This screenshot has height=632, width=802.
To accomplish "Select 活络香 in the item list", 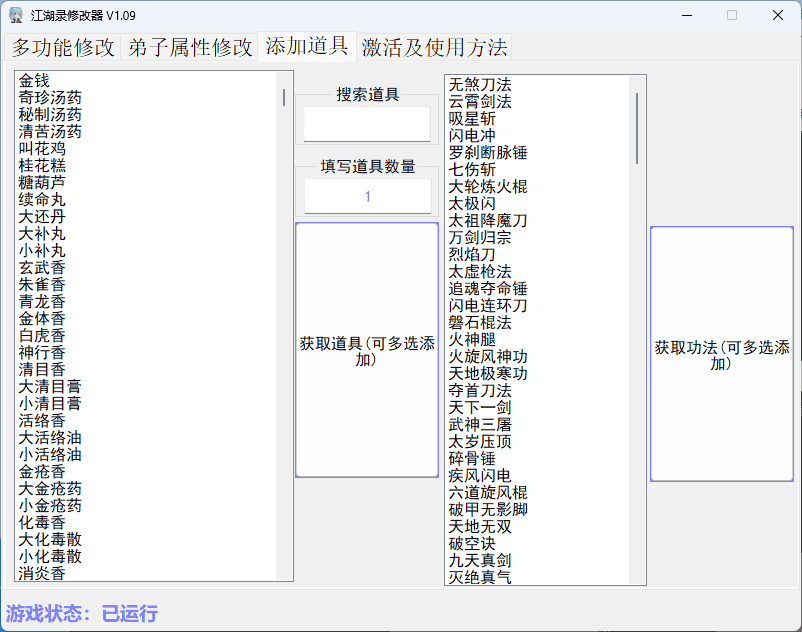I will [42, 420].
